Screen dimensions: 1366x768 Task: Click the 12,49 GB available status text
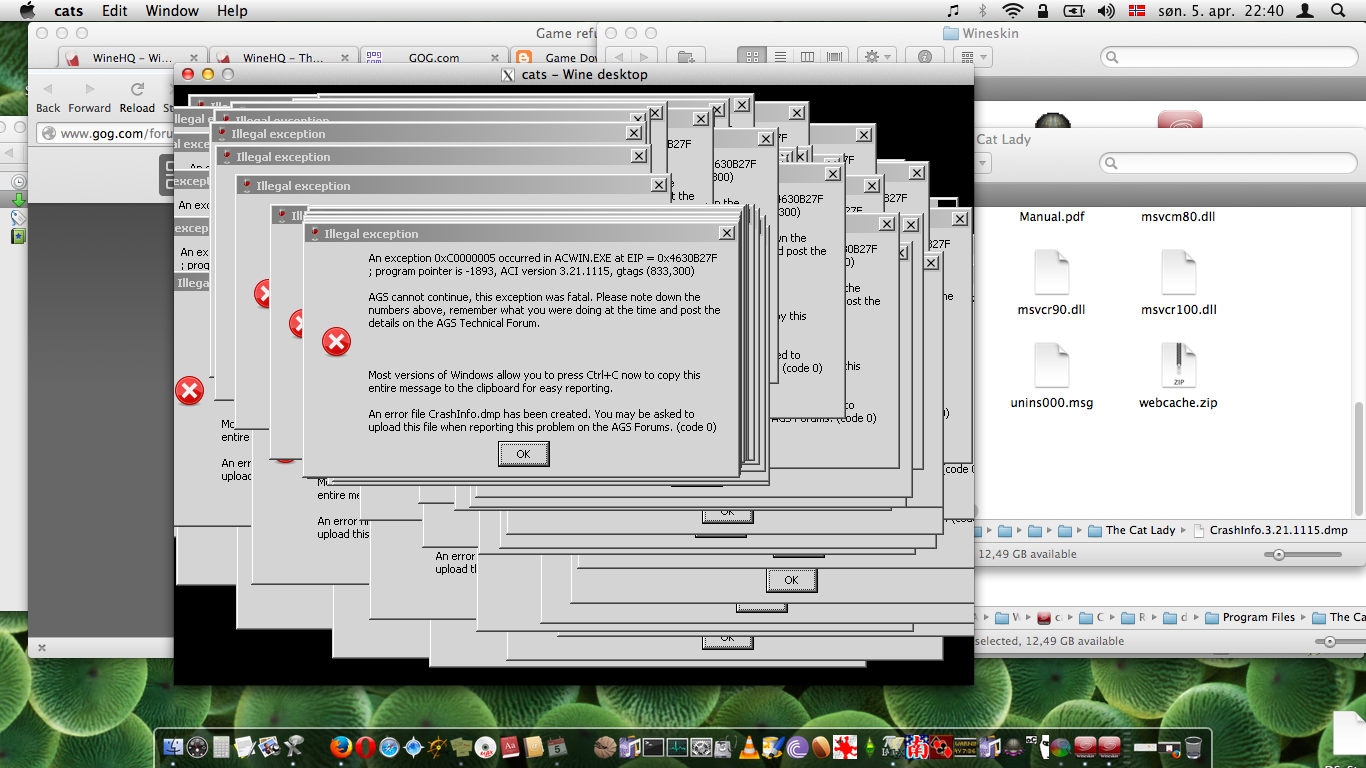1027,554
